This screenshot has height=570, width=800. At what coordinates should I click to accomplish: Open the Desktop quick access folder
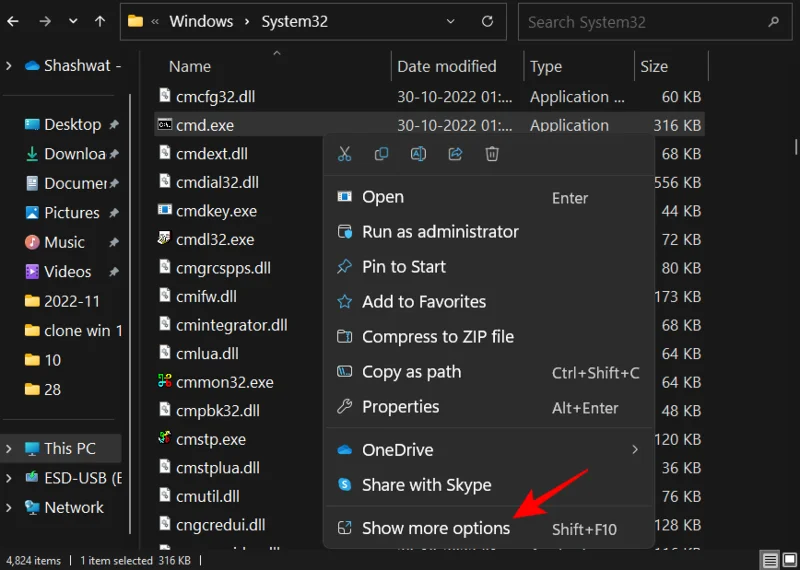coord(72,125)
